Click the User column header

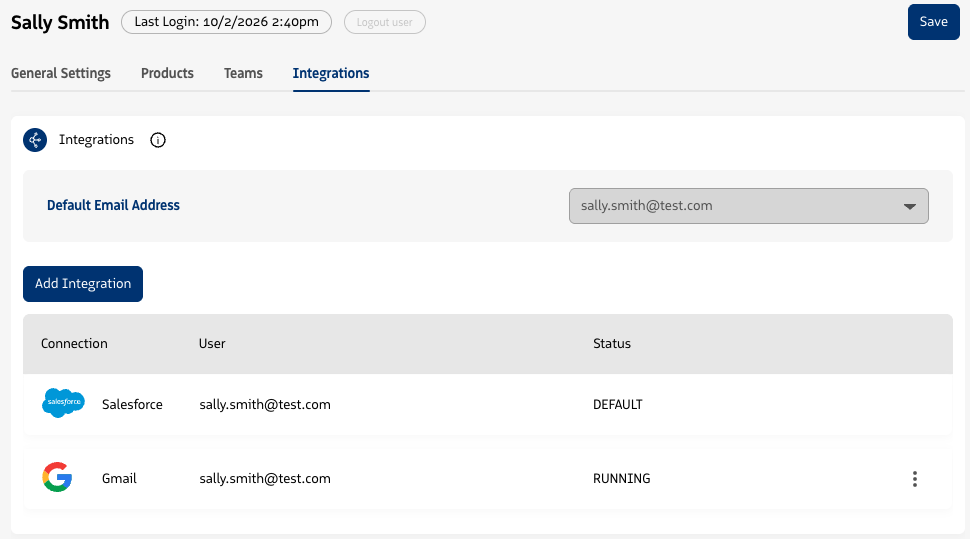(x=212, y=343)
